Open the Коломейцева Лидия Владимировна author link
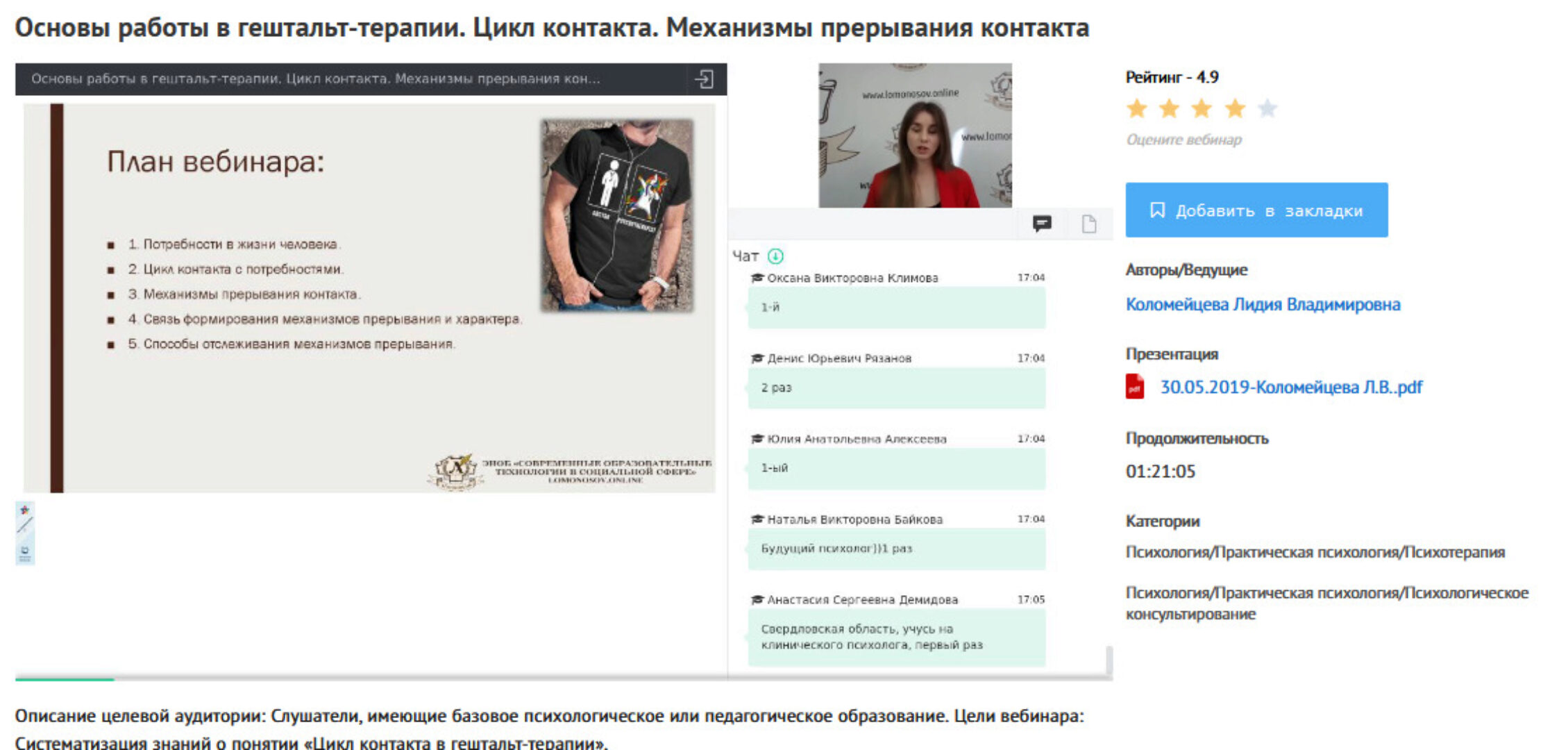 (1263, 304)
